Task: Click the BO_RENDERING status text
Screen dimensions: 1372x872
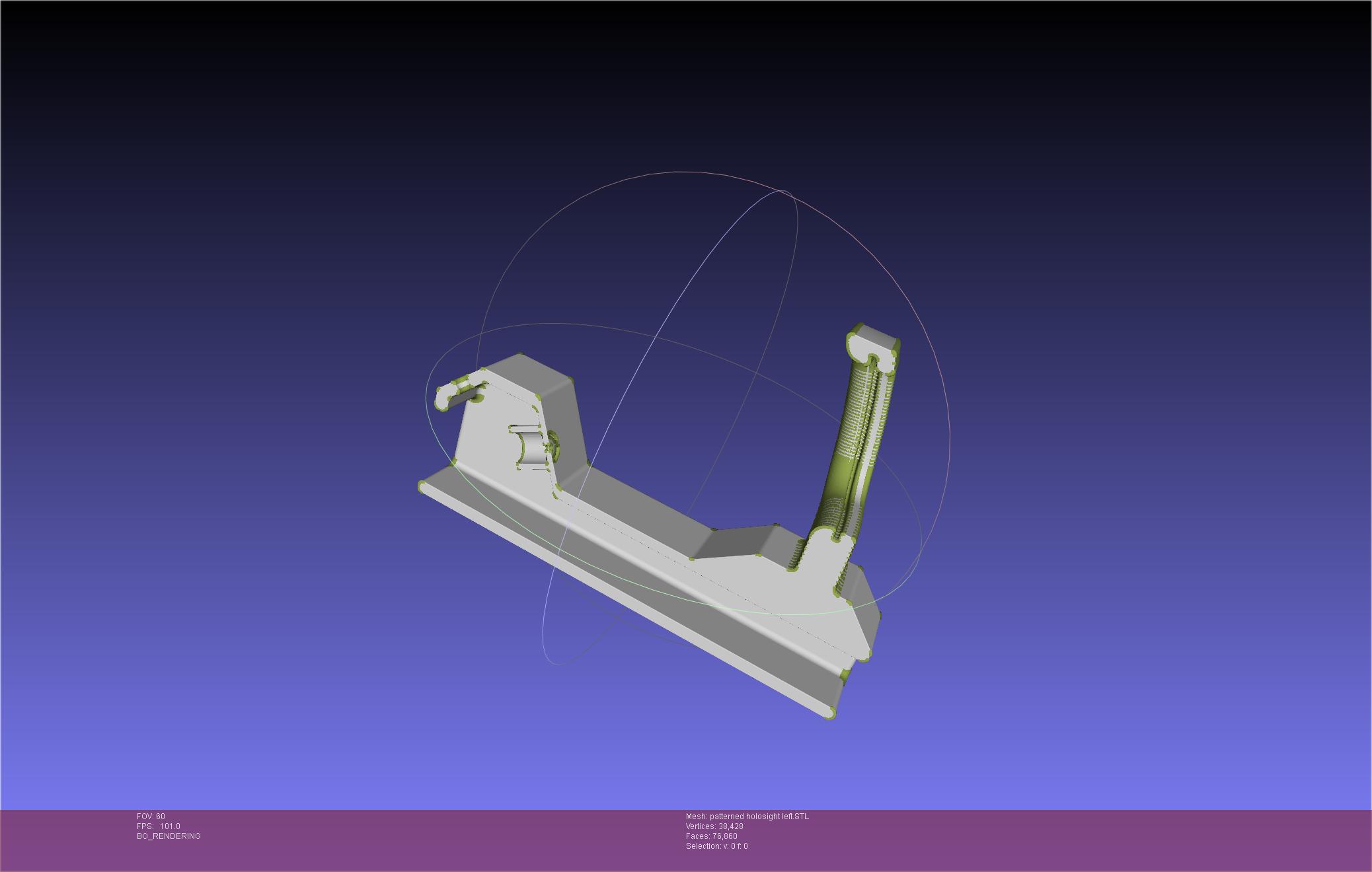Action: pyautogui.click(x=169, y=836)
